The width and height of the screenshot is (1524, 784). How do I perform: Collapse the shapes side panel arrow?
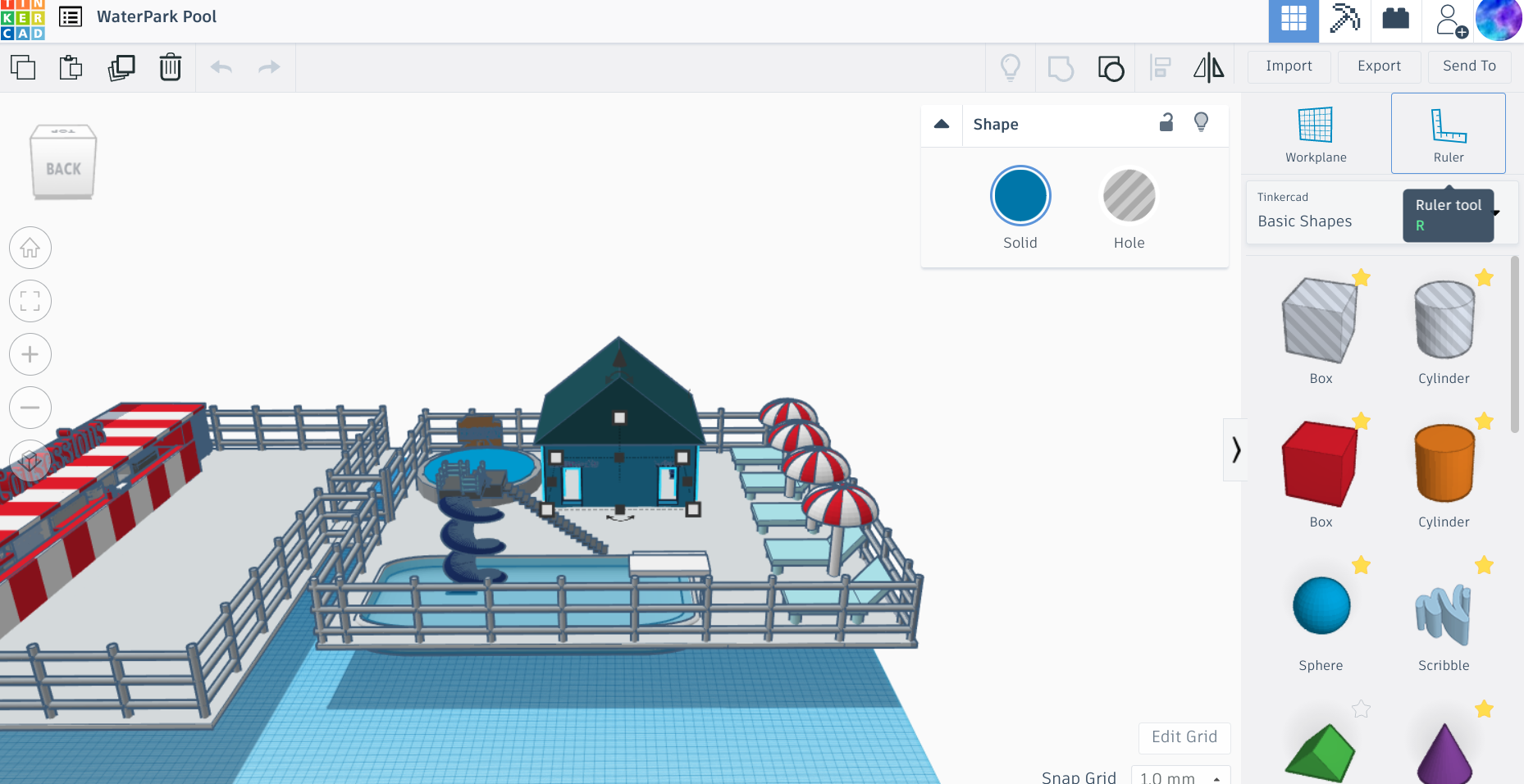click(1235, 449)
